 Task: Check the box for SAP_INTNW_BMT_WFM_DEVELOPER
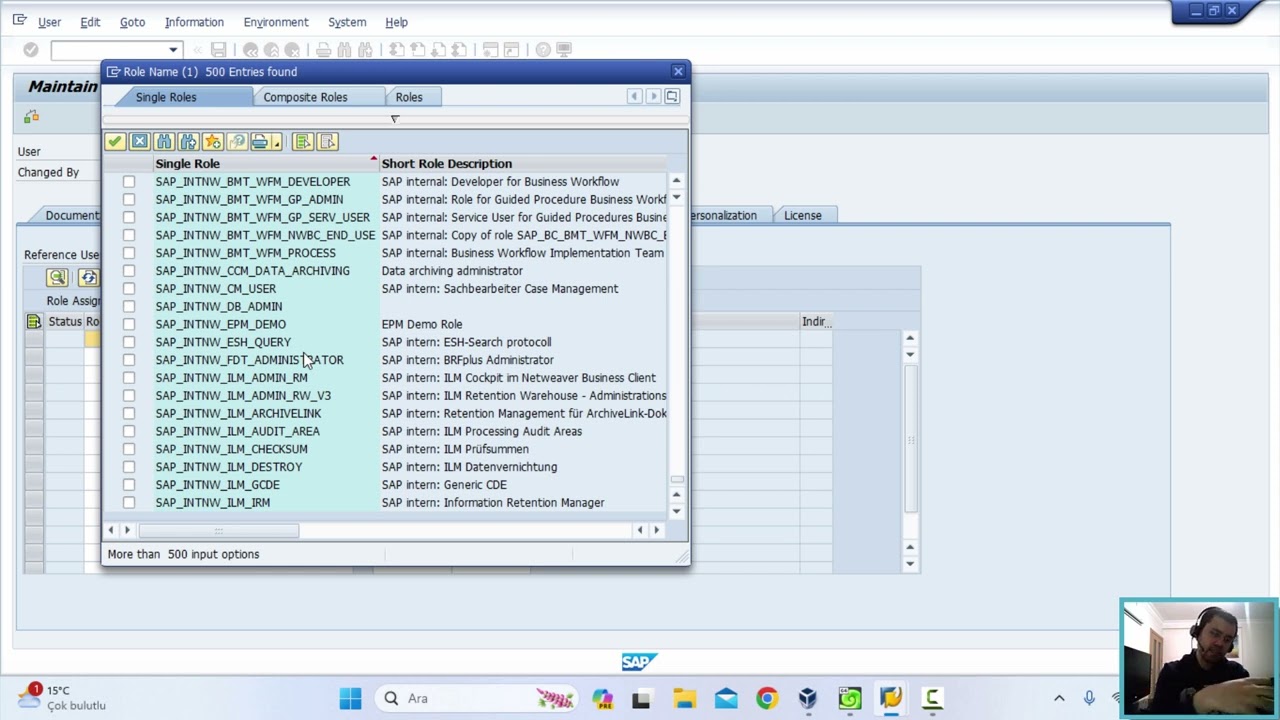click(129, 182)
